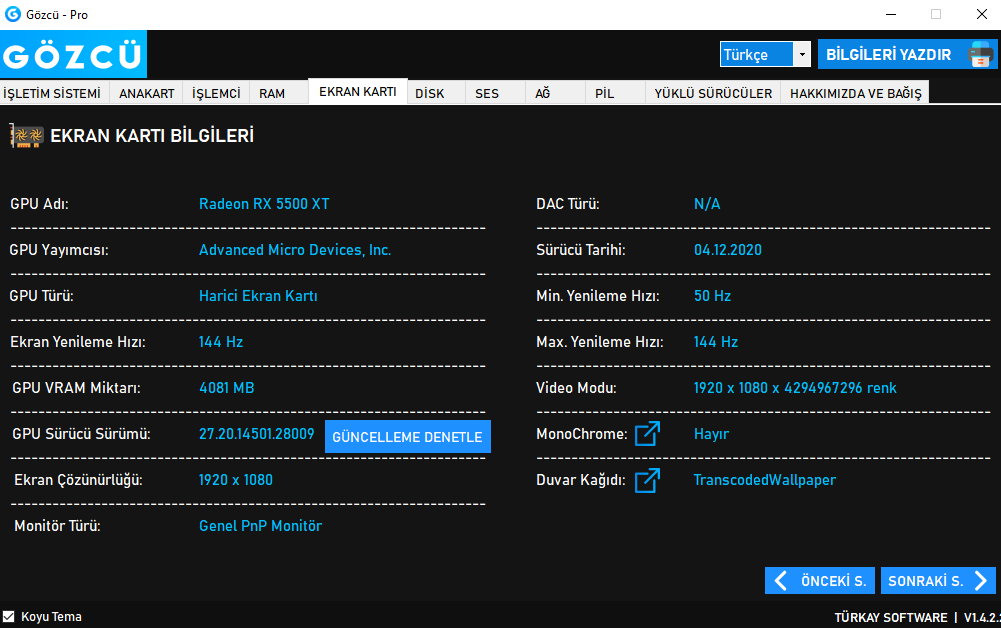
Task: Switch to Anakart tab
Action: (x=146, y=93)
